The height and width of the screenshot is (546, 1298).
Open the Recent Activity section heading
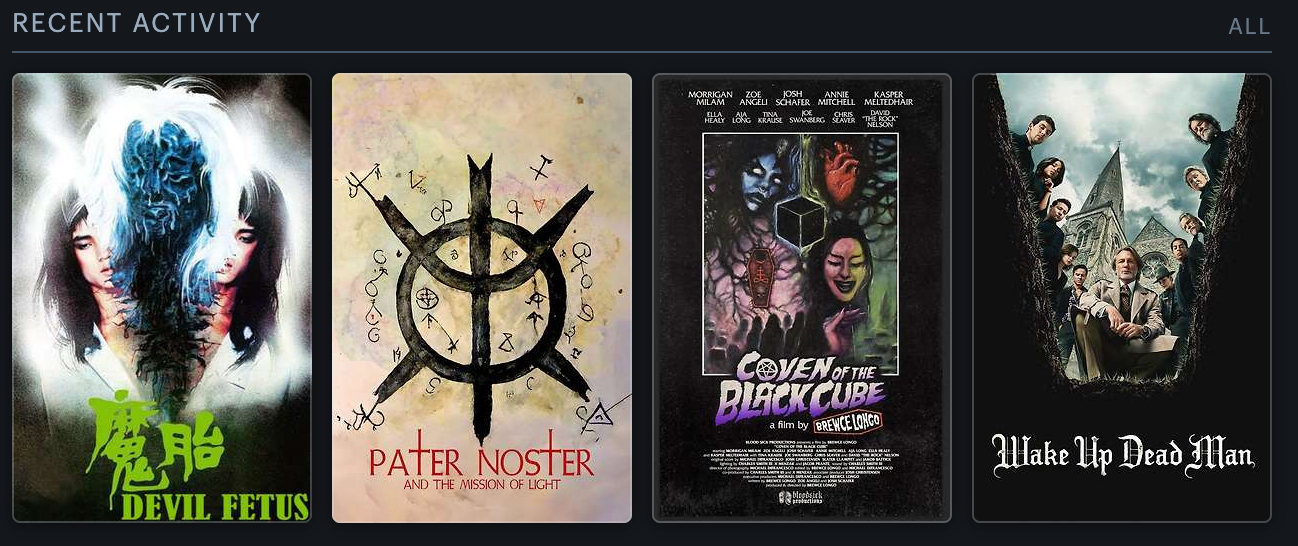[x=136, y=23]
